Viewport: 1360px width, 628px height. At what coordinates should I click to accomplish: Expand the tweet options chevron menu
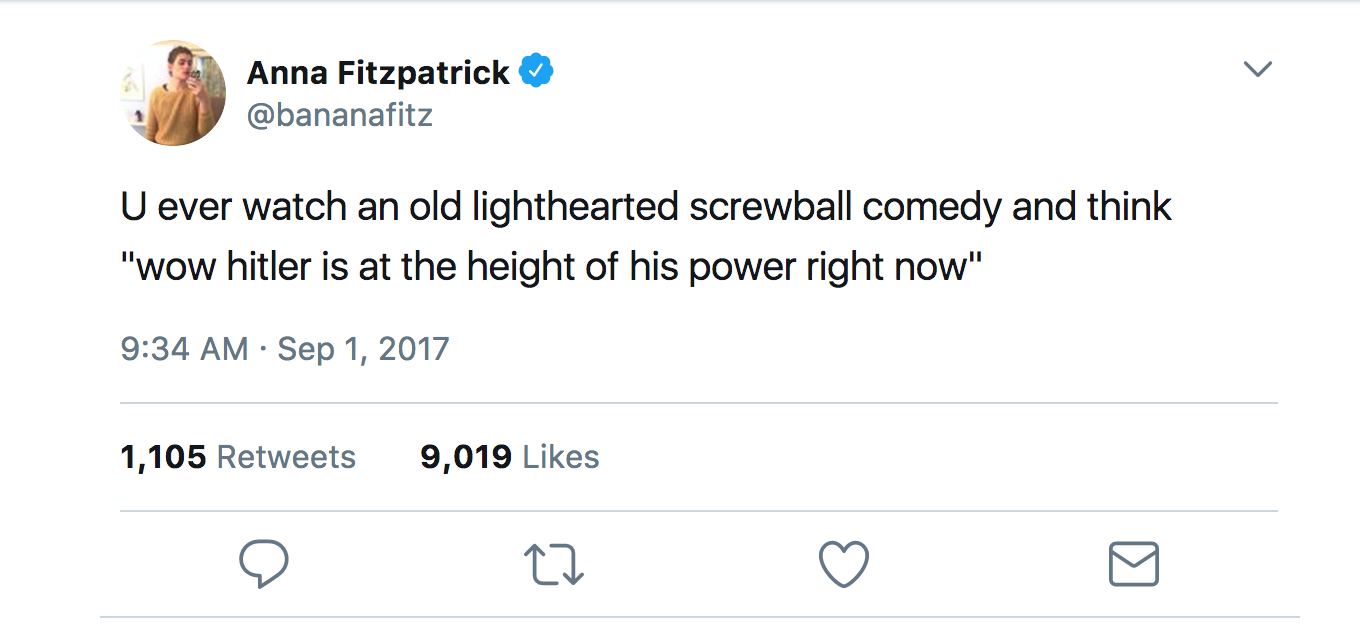[x=1257, y=69]
